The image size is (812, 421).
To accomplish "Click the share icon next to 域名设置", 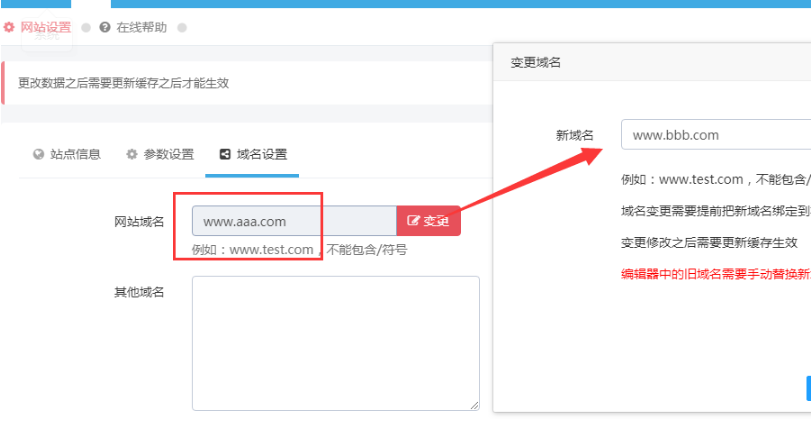I will pyautogui.click(x=225, y=154).
